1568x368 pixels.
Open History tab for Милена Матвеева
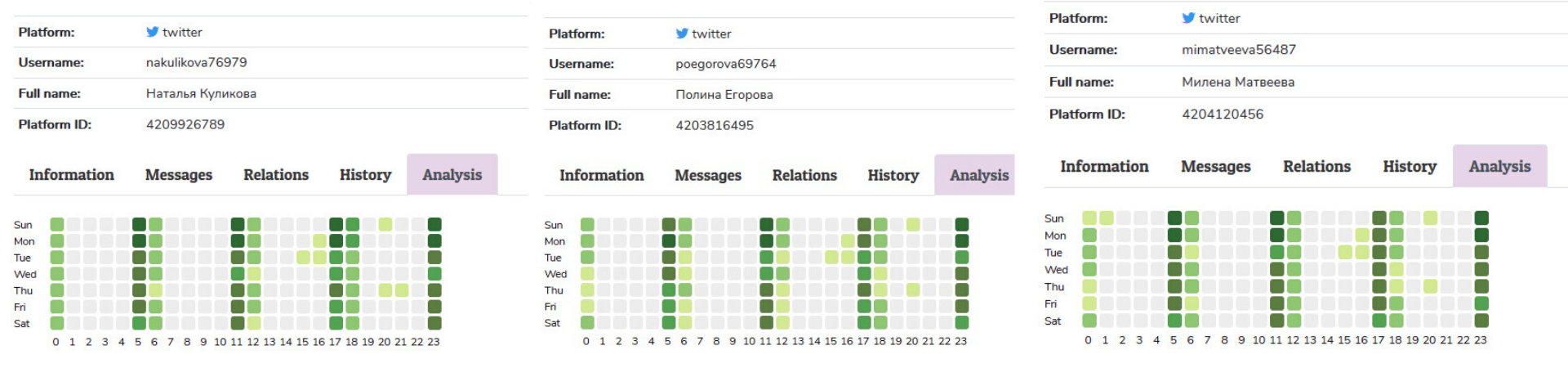pos(1409,167)
